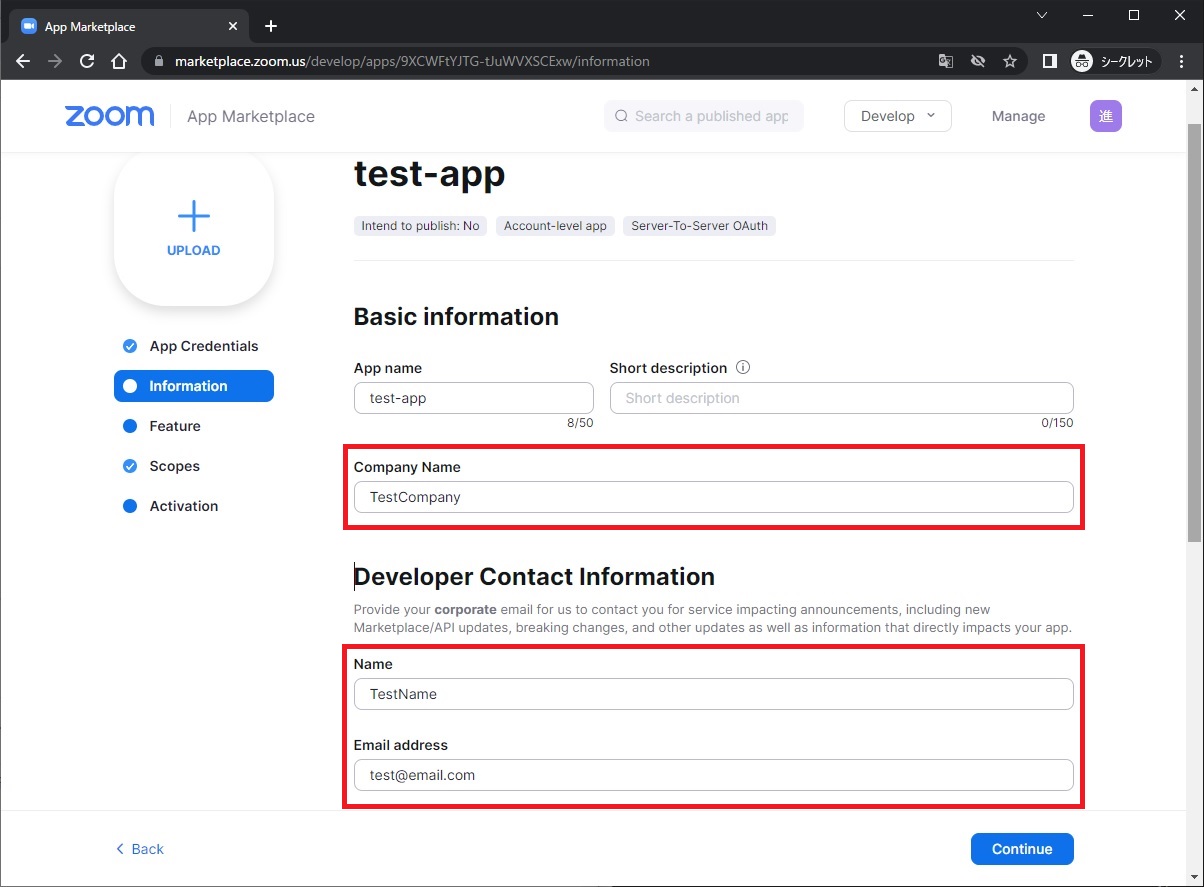Click the Zoom logo
The height and width of the screenshot is (887, 1204).
[x=110, y=116]
